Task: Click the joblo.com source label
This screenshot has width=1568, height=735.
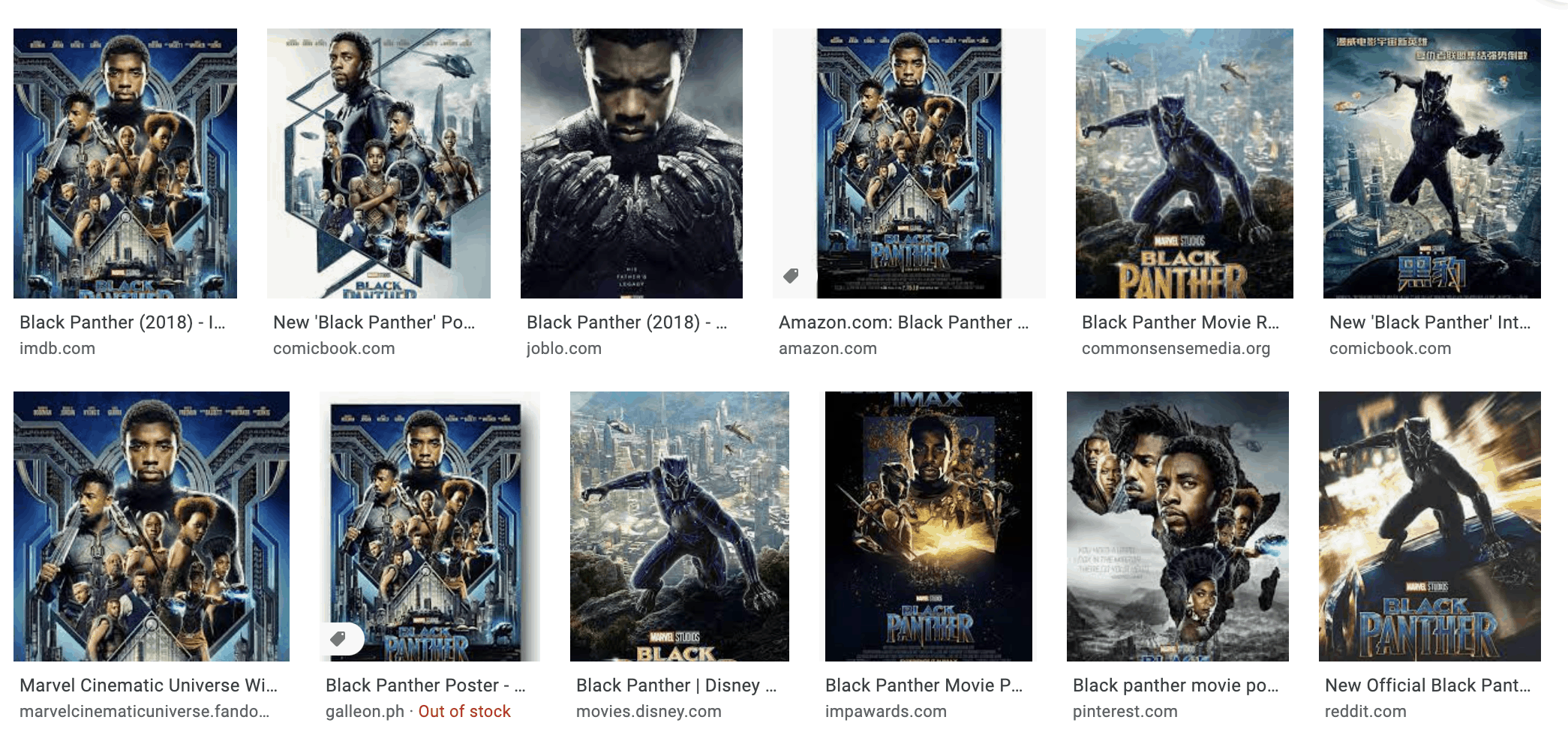Action: click(564, 349)
